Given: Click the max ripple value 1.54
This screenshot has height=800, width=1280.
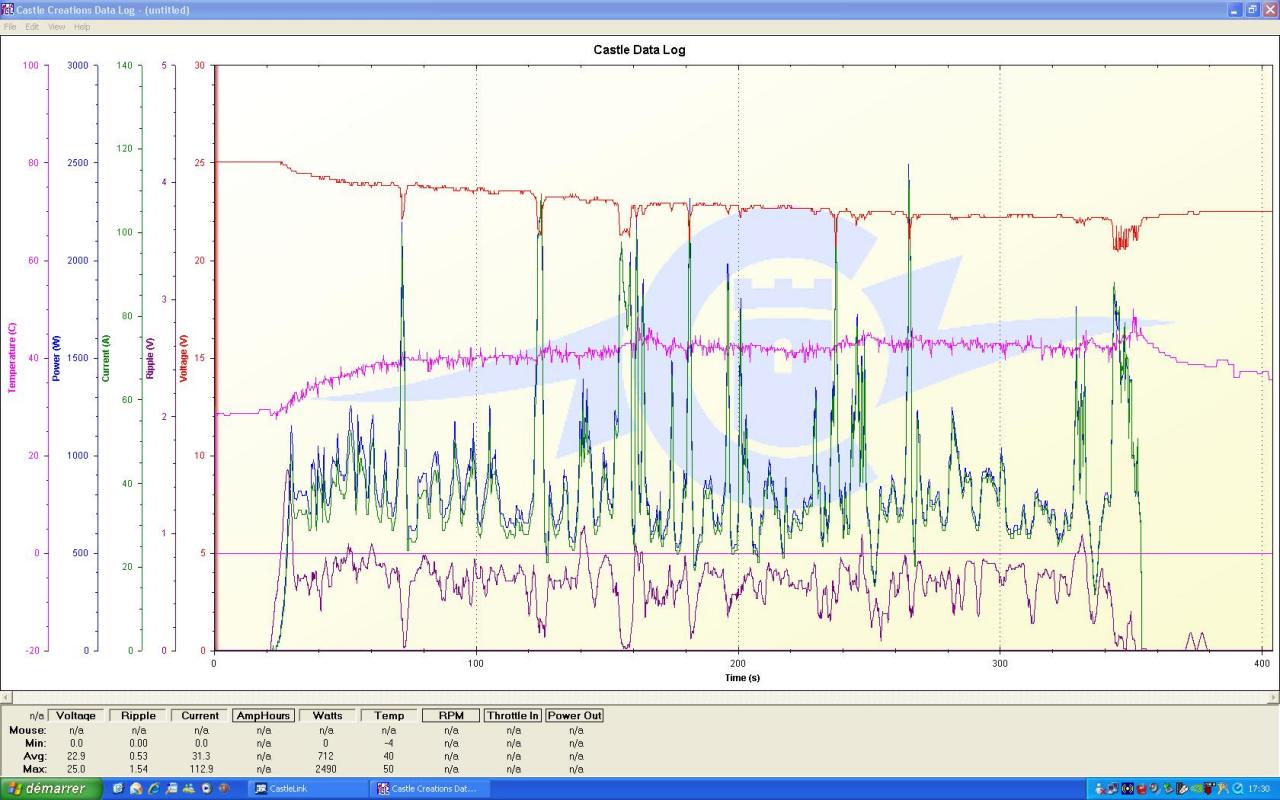Looking at the screenshot, I should coord(138,769).
